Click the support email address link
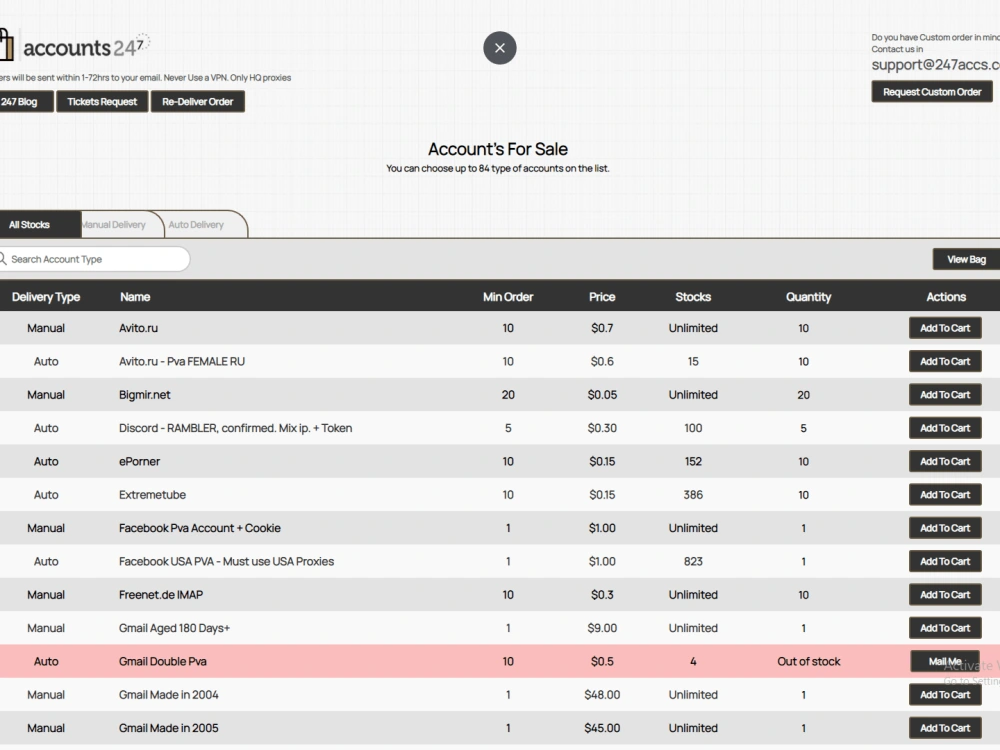This screenshot has height=750, width=1000. tap(936, 64)
